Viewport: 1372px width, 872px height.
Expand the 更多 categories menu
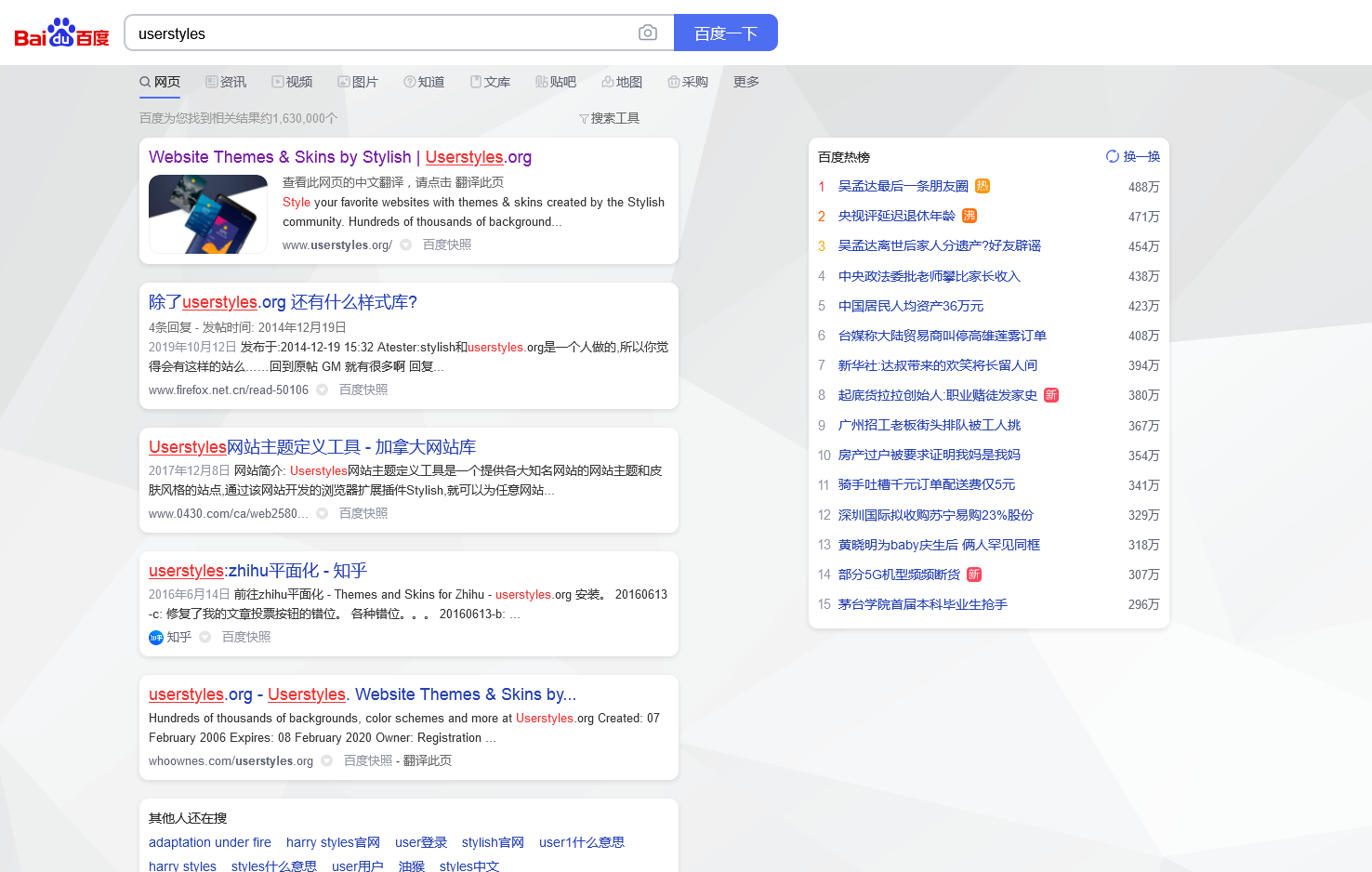[745, 82]
